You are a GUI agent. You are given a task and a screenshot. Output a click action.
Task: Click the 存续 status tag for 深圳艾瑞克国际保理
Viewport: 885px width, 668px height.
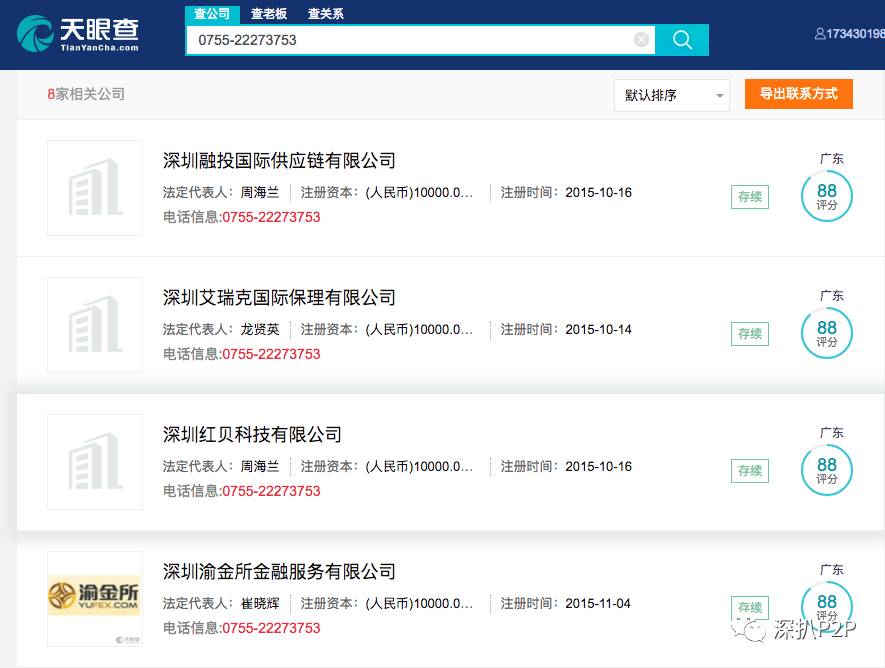pos(750,334)
